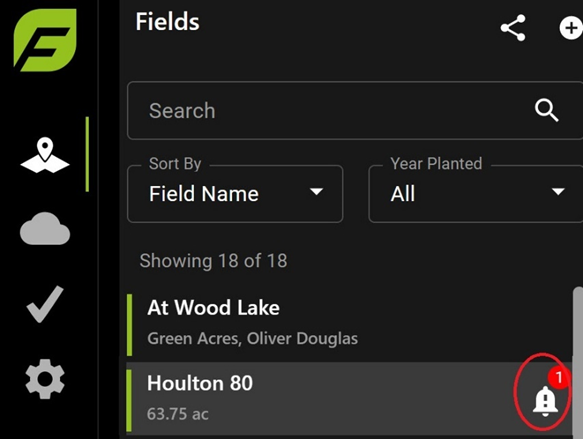Open the cloud weather sidebar icon
The height and width of the screenshot is (439, 583).
click(45, 228)
